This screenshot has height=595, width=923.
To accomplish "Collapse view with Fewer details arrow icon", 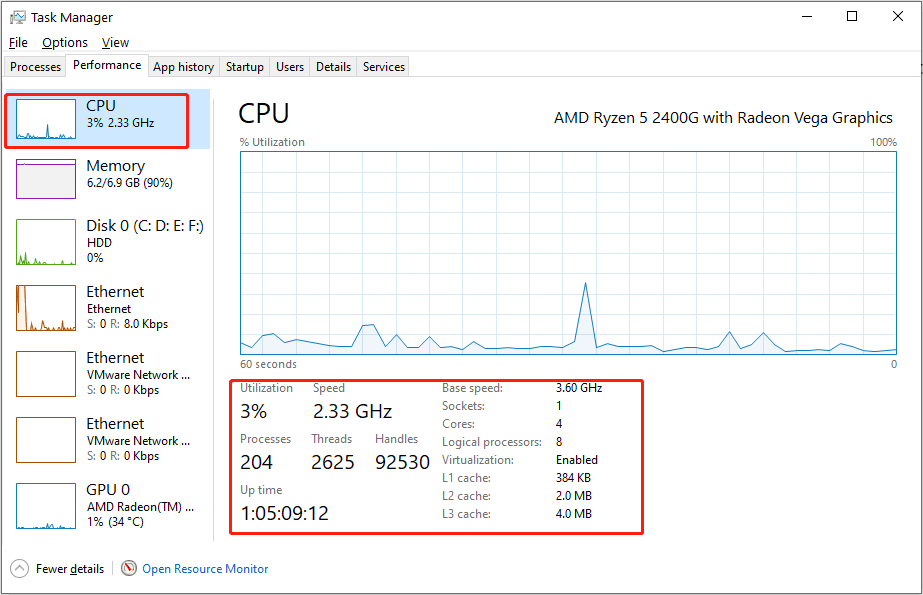I will [19, 569].
